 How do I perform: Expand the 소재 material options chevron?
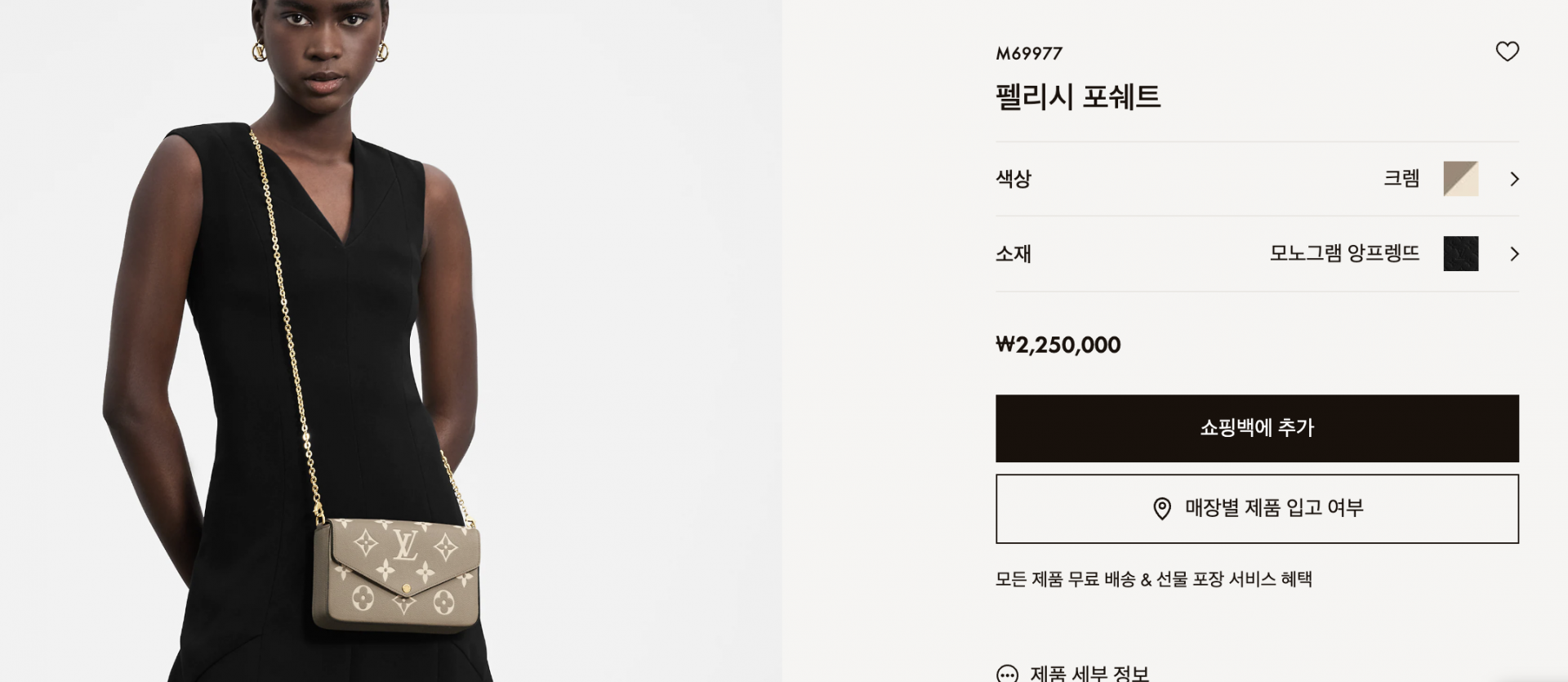pyautogui.click(x=1514, y=254)
